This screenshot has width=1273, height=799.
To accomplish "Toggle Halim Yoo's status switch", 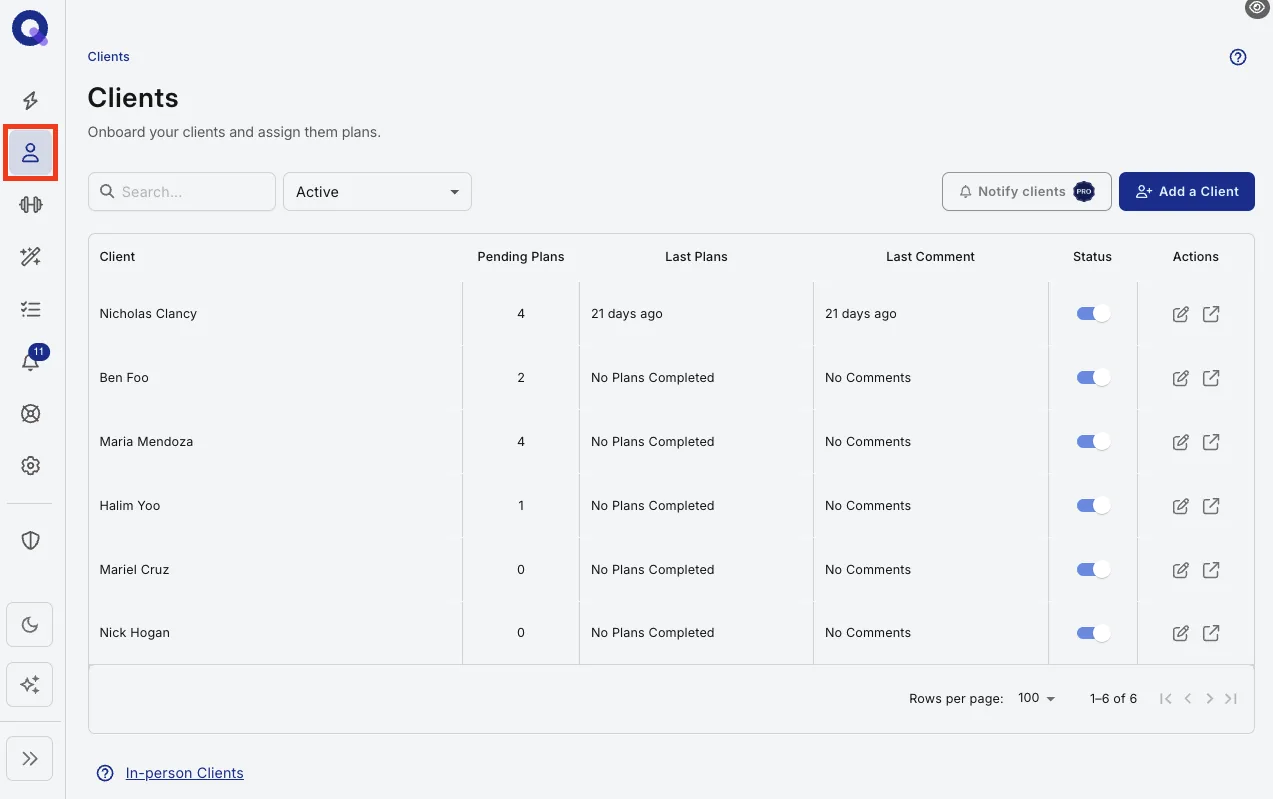I will tap(1093, 506).
